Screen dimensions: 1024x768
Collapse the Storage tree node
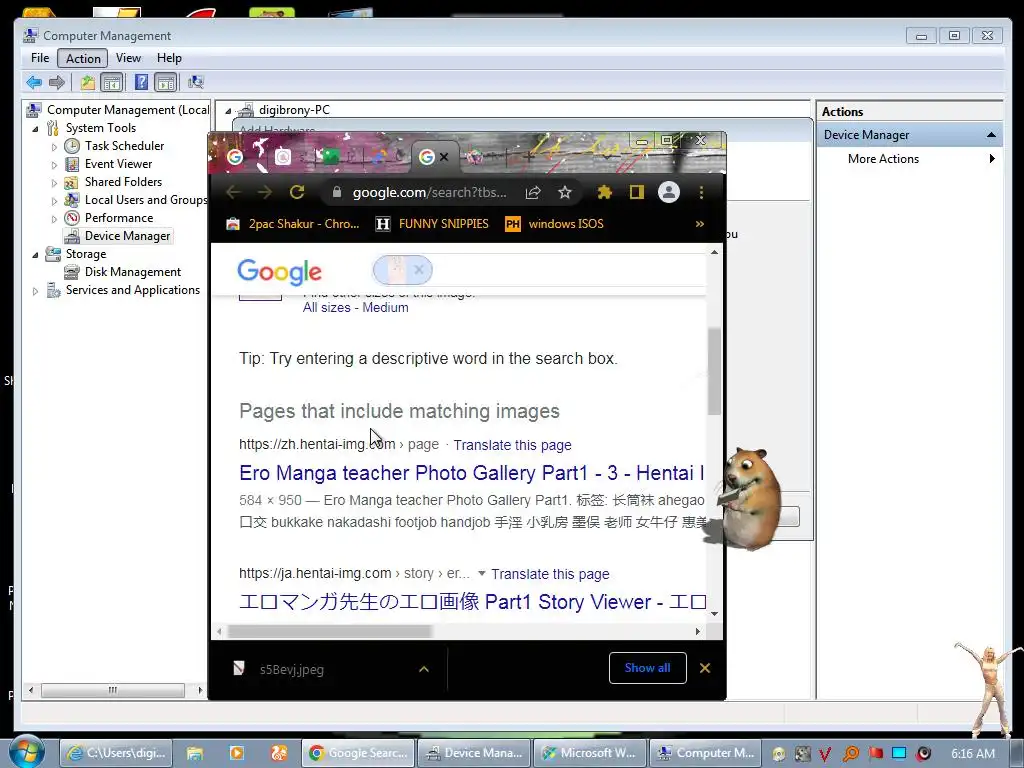pos(35,255)
